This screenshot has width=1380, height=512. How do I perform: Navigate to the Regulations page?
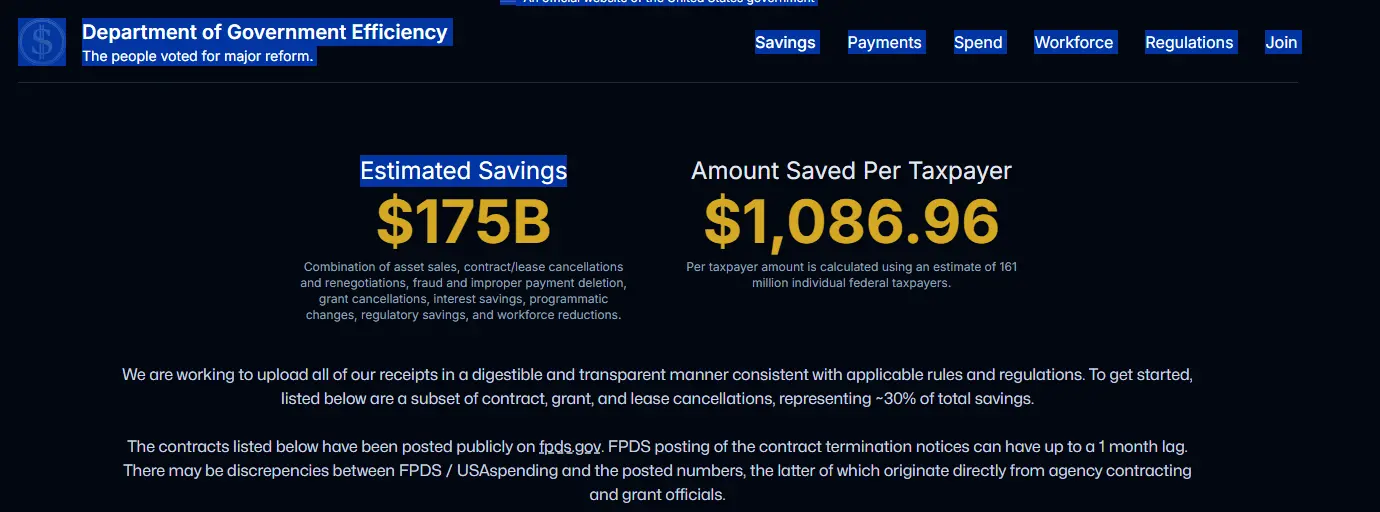tap(1189, 42)
